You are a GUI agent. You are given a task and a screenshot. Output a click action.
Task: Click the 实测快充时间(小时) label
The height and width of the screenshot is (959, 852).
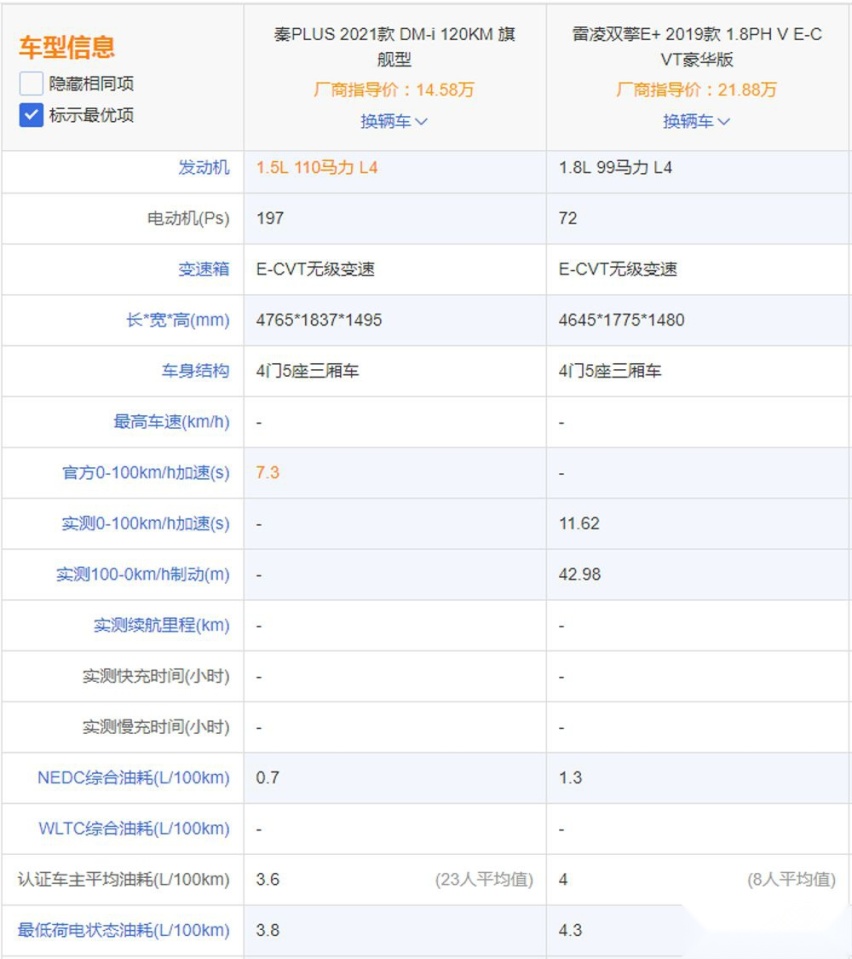click(156, 676)
